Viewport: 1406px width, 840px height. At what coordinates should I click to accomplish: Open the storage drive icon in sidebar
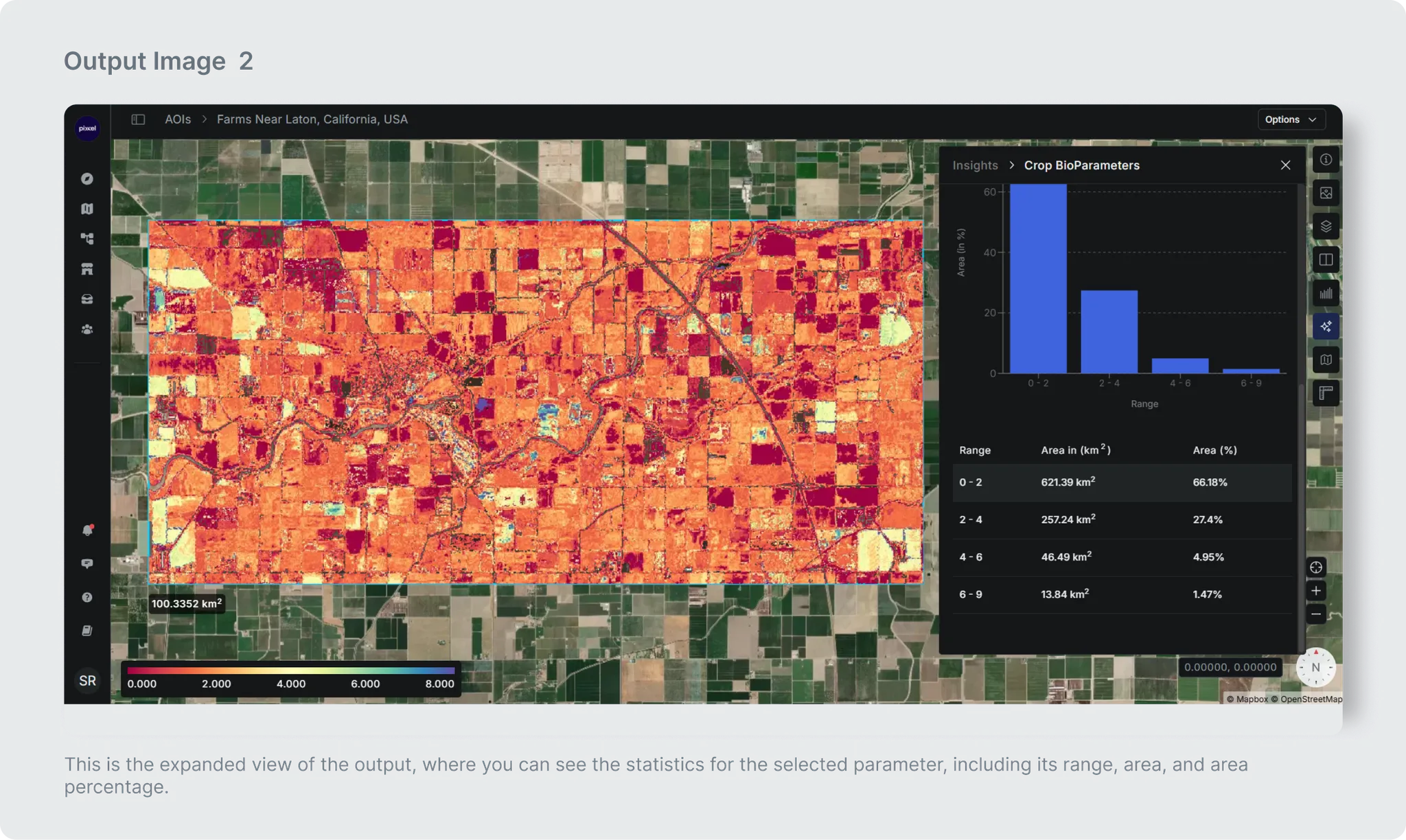click(87, 299)
